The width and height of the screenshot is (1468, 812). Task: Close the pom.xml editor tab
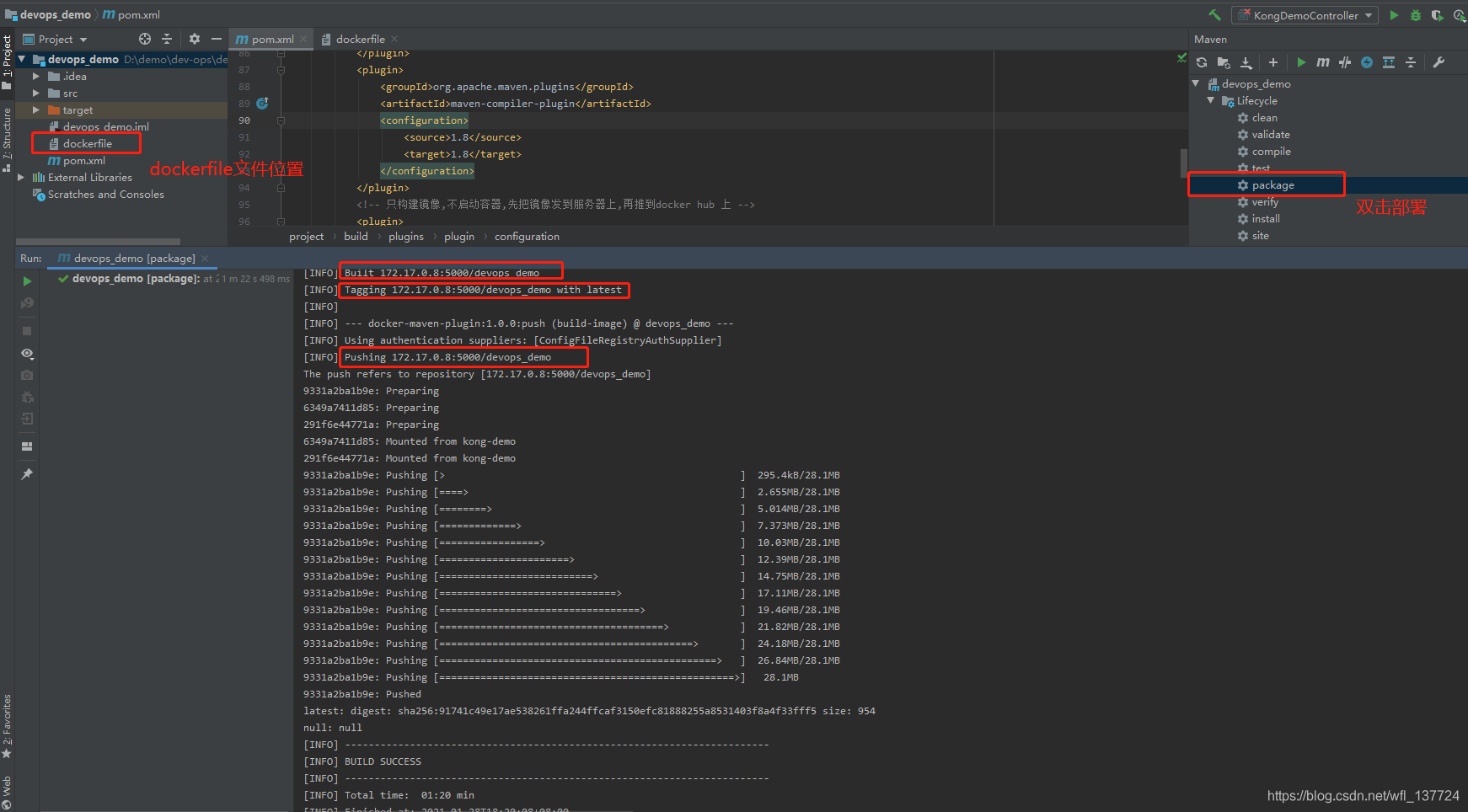click(303, 39)
